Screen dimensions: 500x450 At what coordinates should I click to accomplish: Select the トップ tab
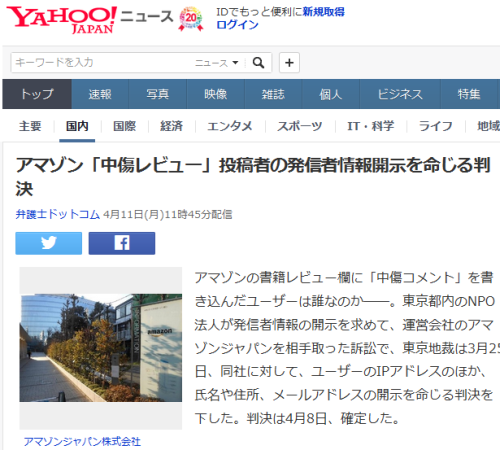37,94
